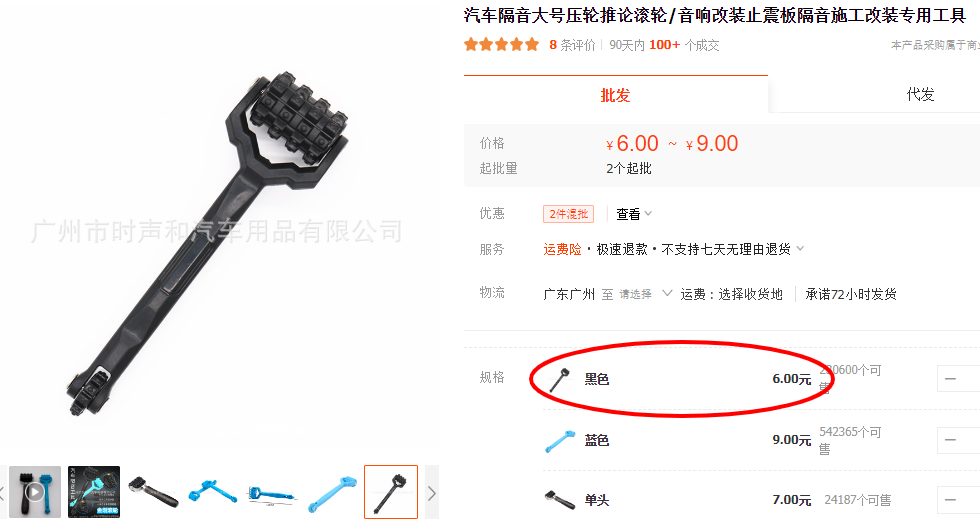Viewport: 980px width, 531px height.
Task: Click the five-star rating icons
Action: [x=501, y=44]
